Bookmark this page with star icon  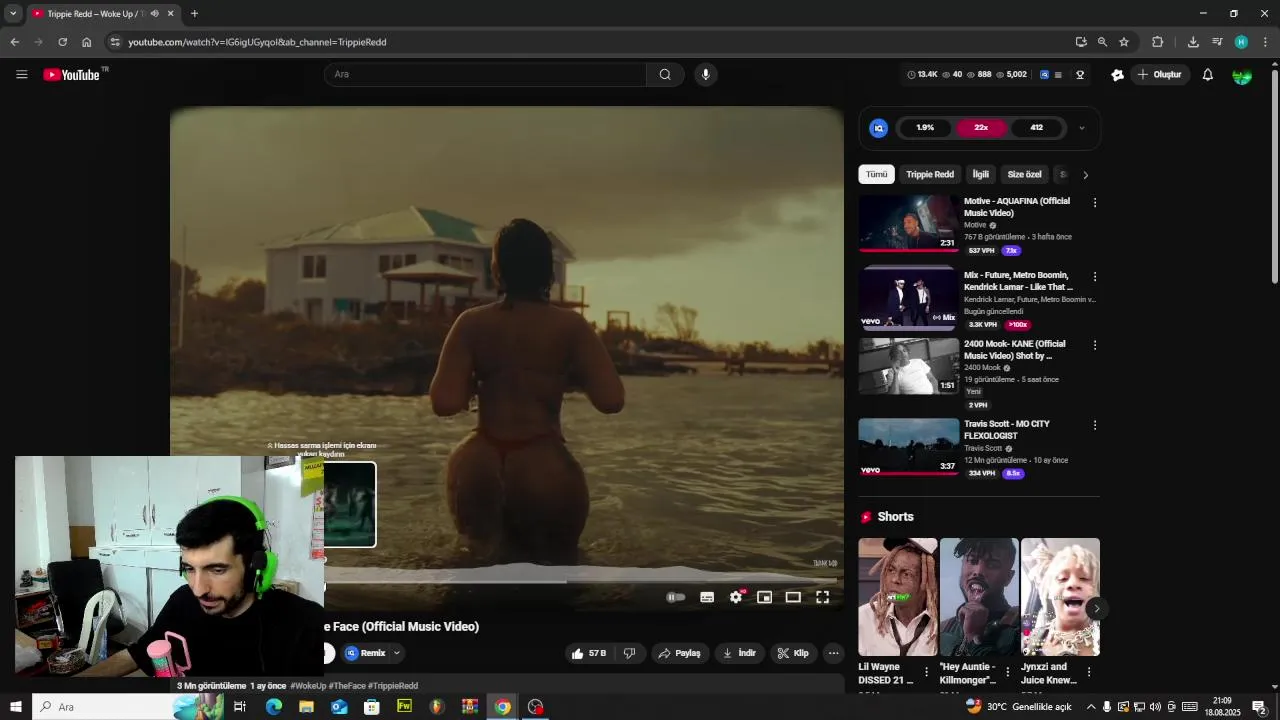coord(1124,42)
